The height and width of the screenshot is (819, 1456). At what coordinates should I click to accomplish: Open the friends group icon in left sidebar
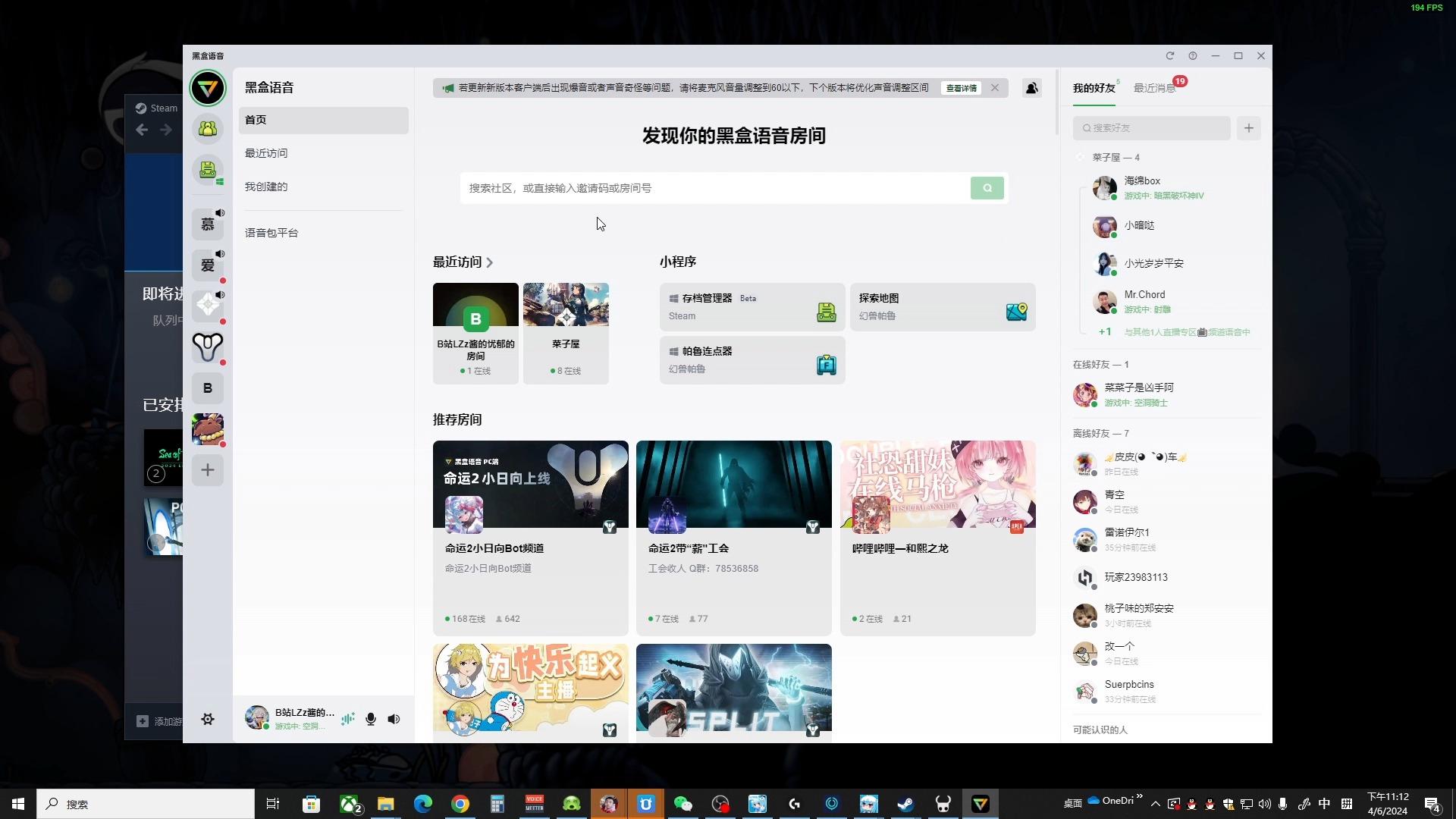(207, 129)
